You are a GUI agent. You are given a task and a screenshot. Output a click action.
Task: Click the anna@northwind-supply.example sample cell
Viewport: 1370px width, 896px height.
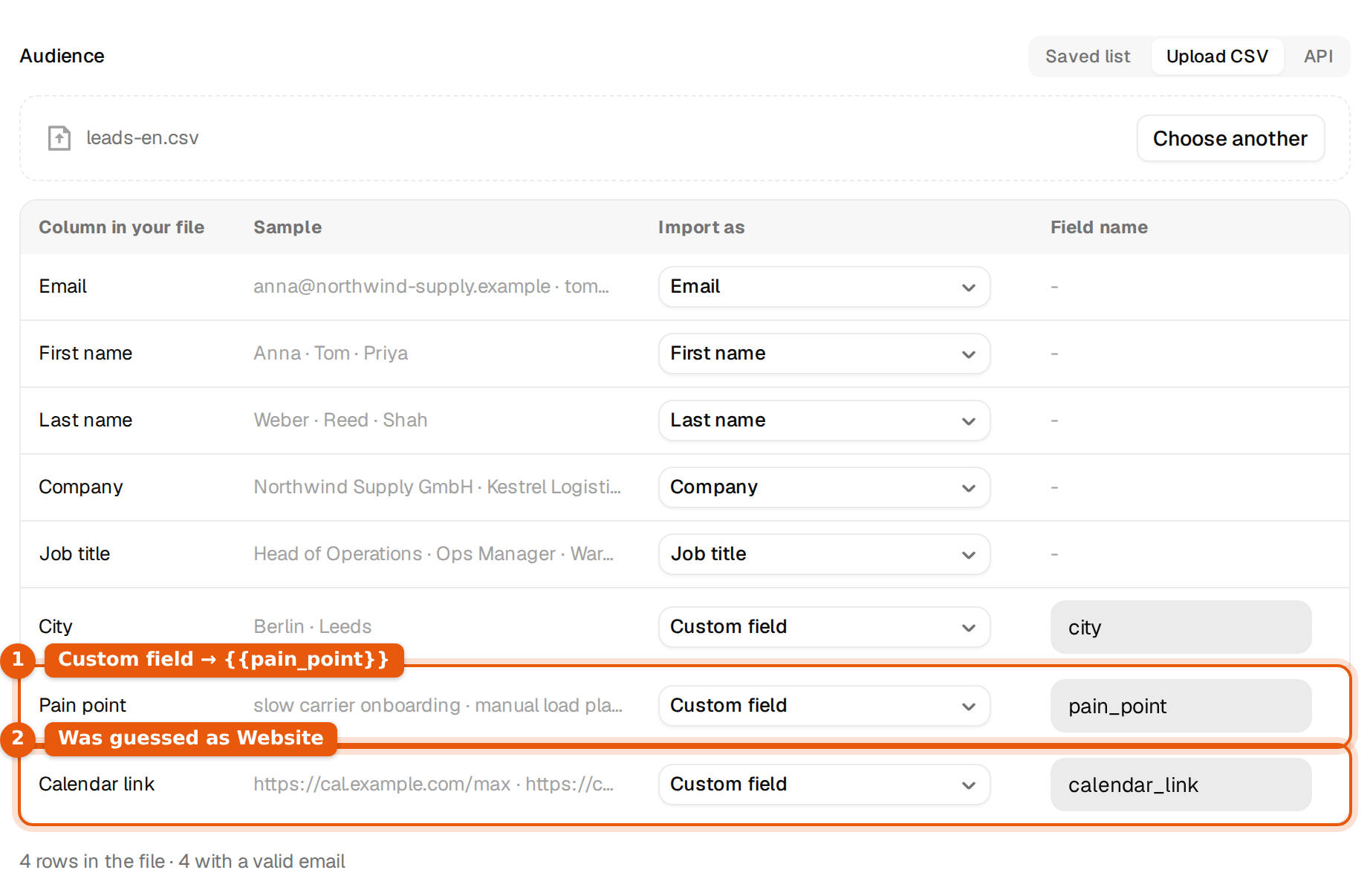point(431,287)
